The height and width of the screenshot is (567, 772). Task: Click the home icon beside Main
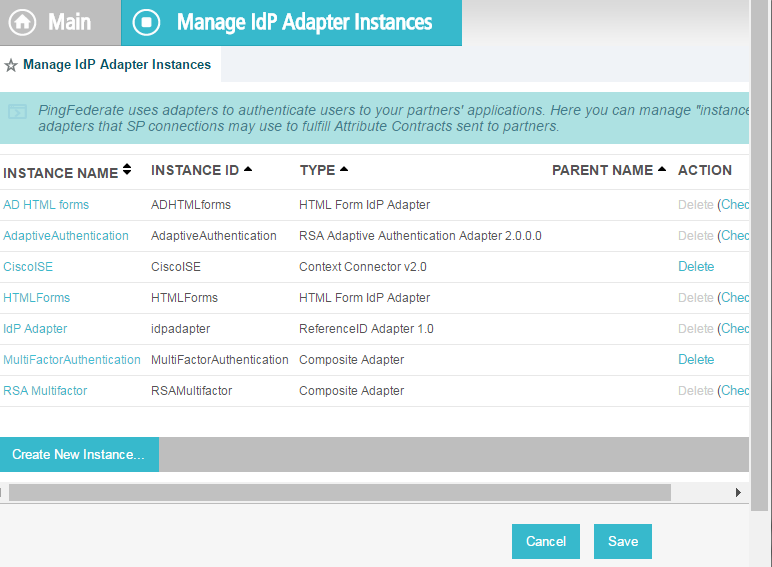coord(23,22)
